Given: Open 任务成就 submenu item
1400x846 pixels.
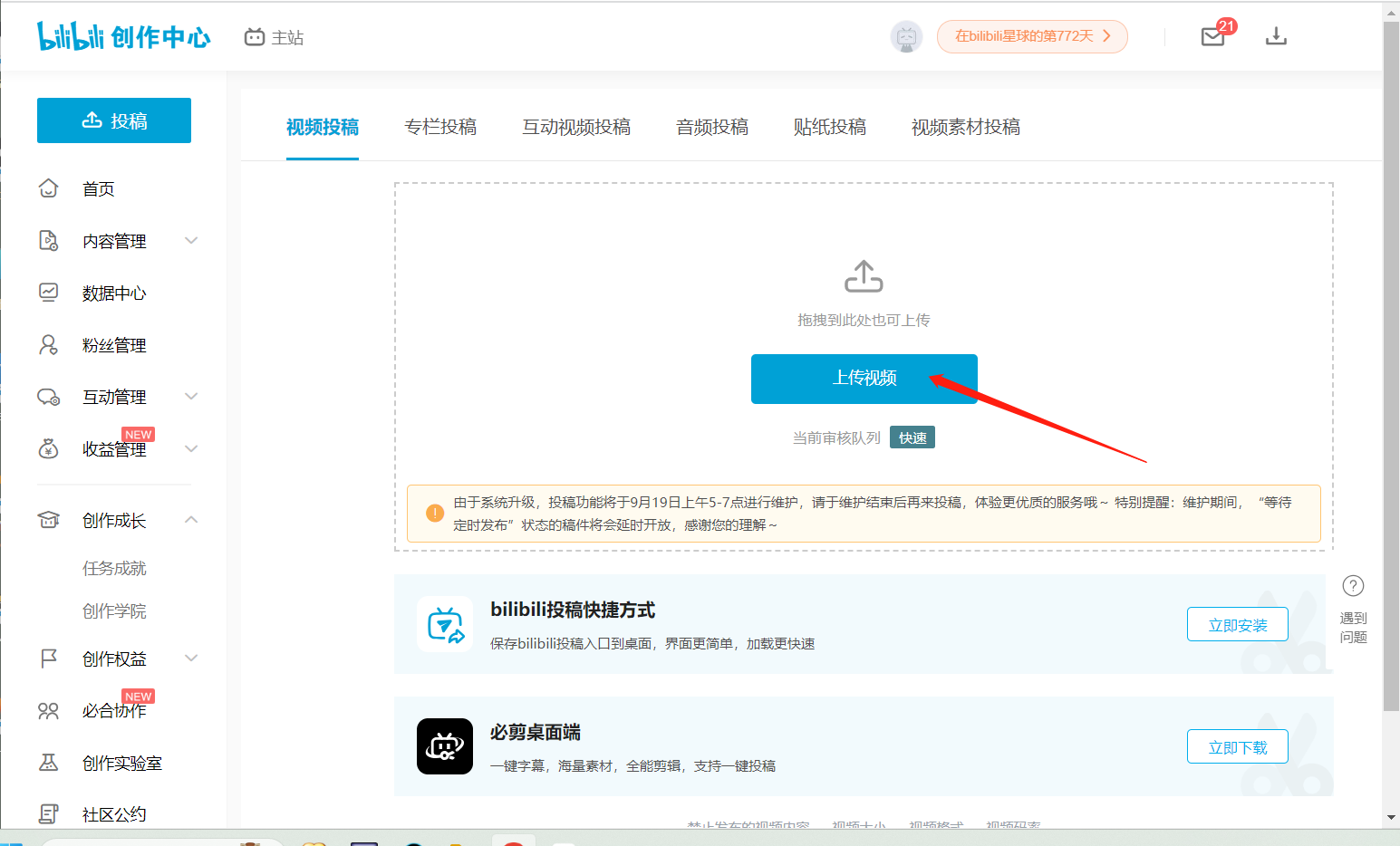Looking at the screenshot, I should click(114, 568).
